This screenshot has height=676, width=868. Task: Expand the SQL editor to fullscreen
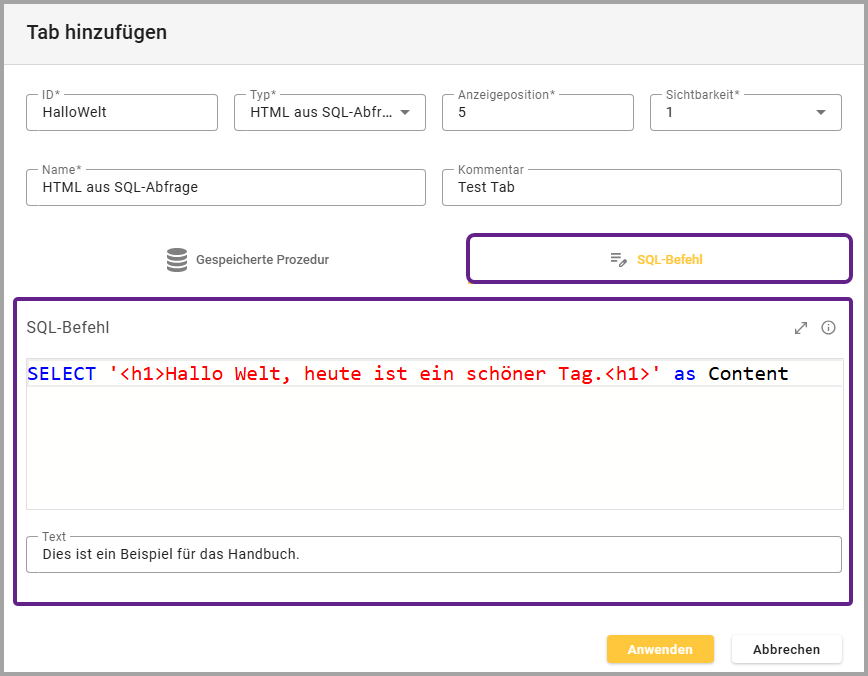point(800,327)
